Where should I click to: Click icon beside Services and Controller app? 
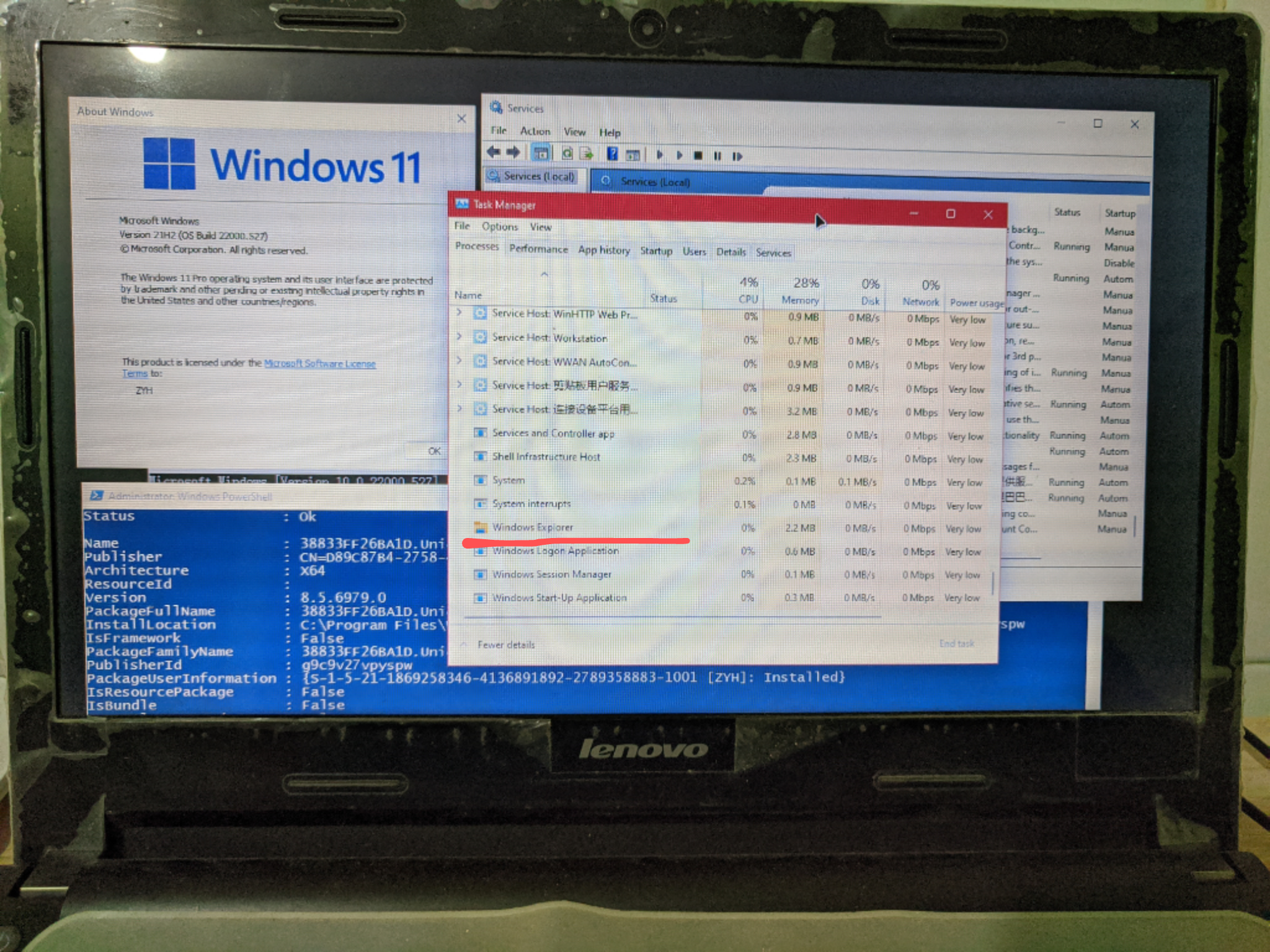(x=480, y=433)
